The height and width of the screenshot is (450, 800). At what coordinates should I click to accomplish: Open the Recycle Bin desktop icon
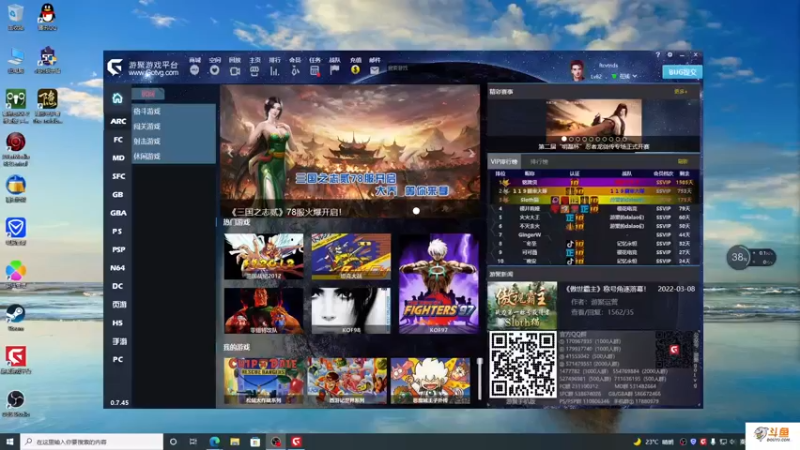(x=16, y=17)
